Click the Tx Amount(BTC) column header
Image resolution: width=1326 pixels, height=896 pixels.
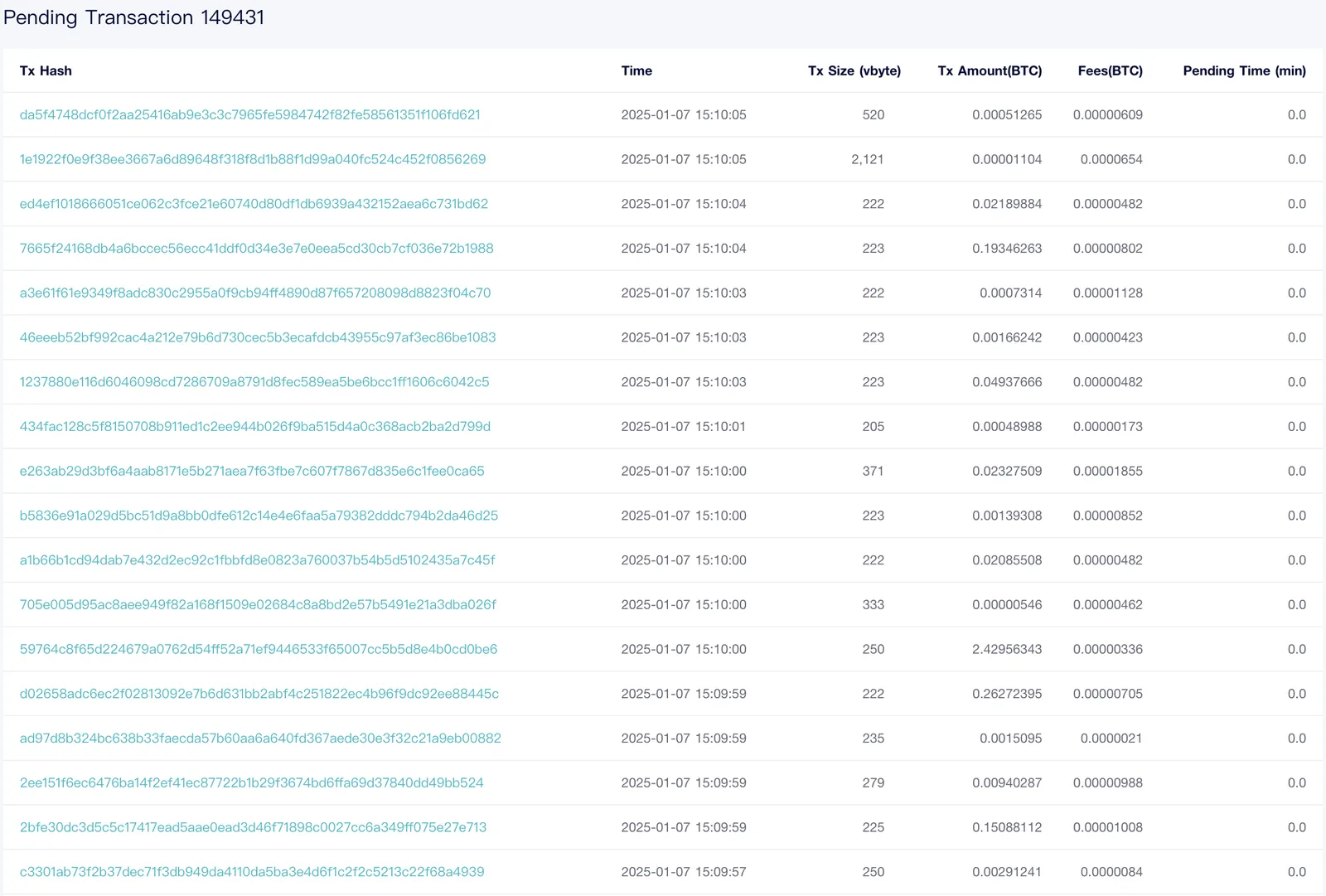click(x=990, y=70)
